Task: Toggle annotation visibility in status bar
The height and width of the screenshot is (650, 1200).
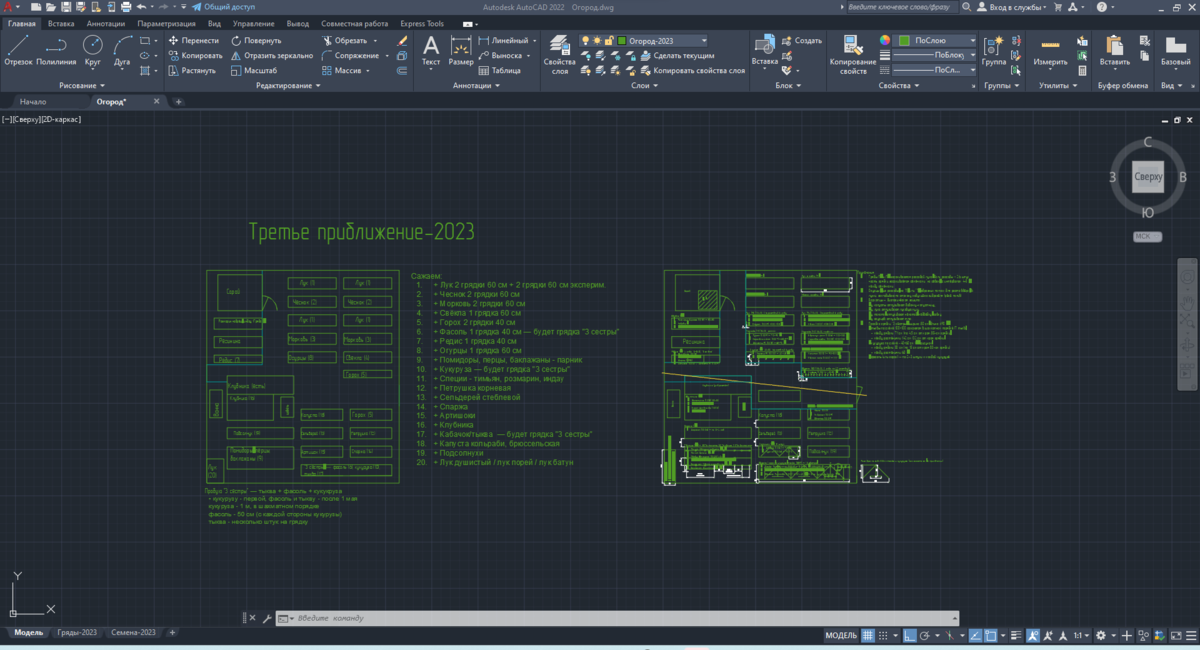Action: (1034, 635)
